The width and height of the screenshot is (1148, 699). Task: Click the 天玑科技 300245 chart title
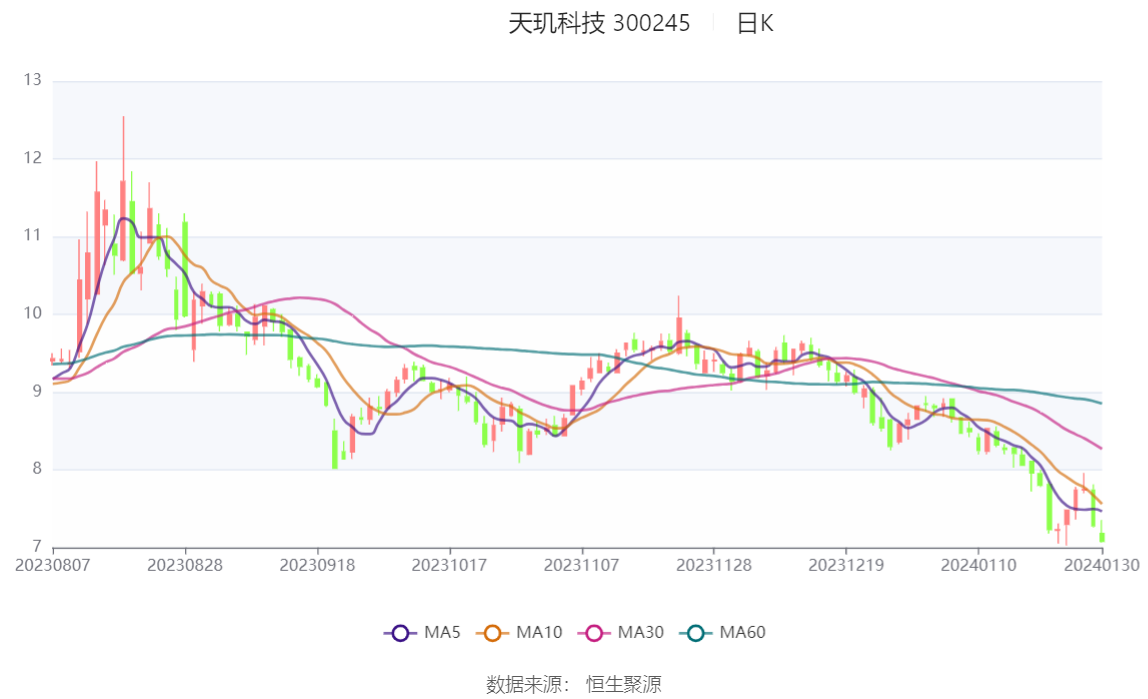coord(599,23)
